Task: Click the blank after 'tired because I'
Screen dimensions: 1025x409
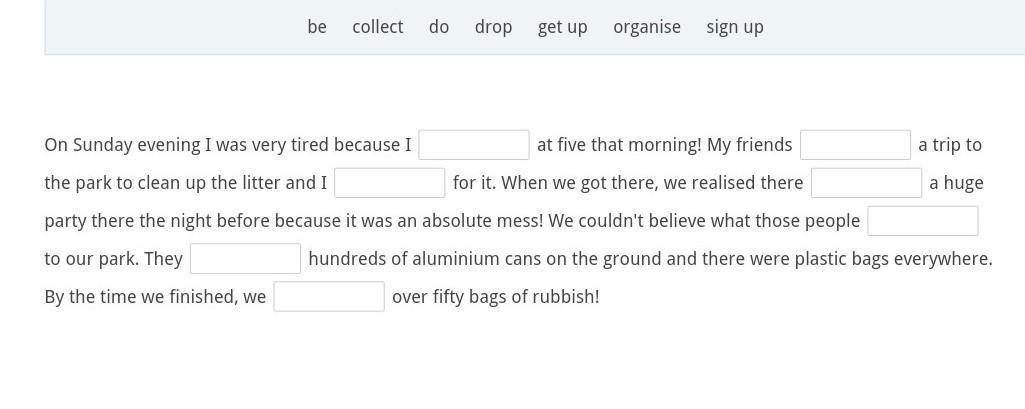Action: (474, 145)
